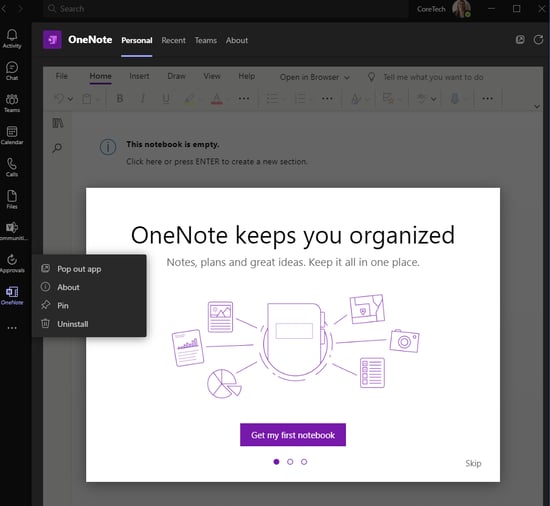Switch to the Teams tab in OneNote header
Image resolution: width=550 pixels, height=506 pixels.
(x=206, y=40)
